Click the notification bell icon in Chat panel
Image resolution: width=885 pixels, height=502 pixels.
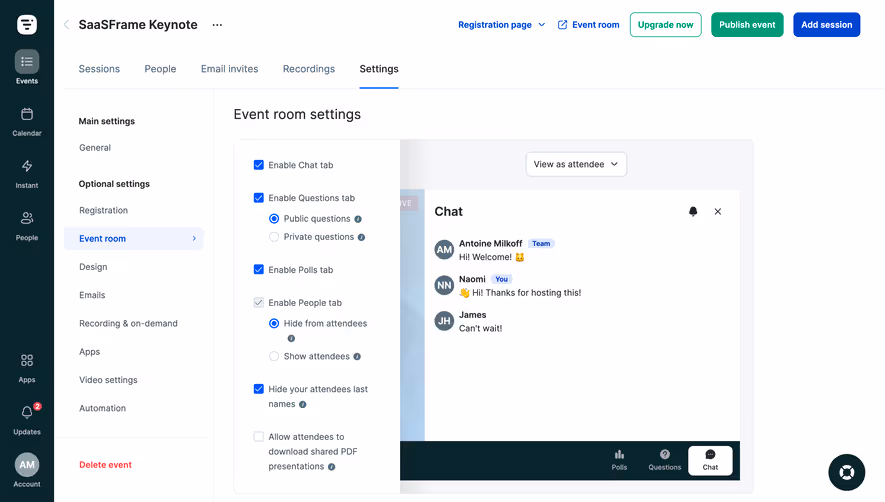click(x=693, y=211)
